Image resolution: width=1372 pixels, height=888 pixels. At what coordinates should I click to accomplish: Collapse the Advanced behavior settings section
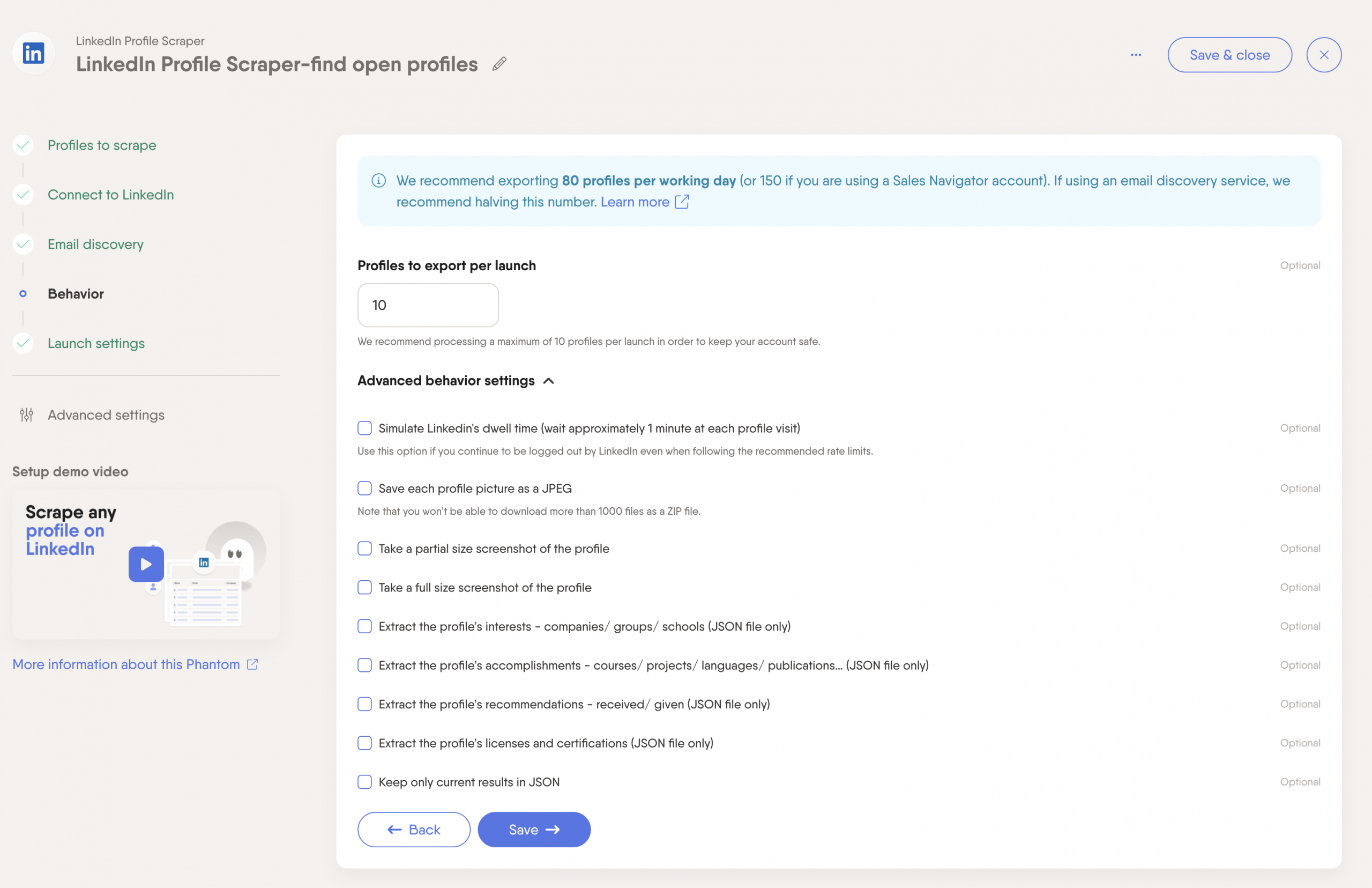coord(549,381)
